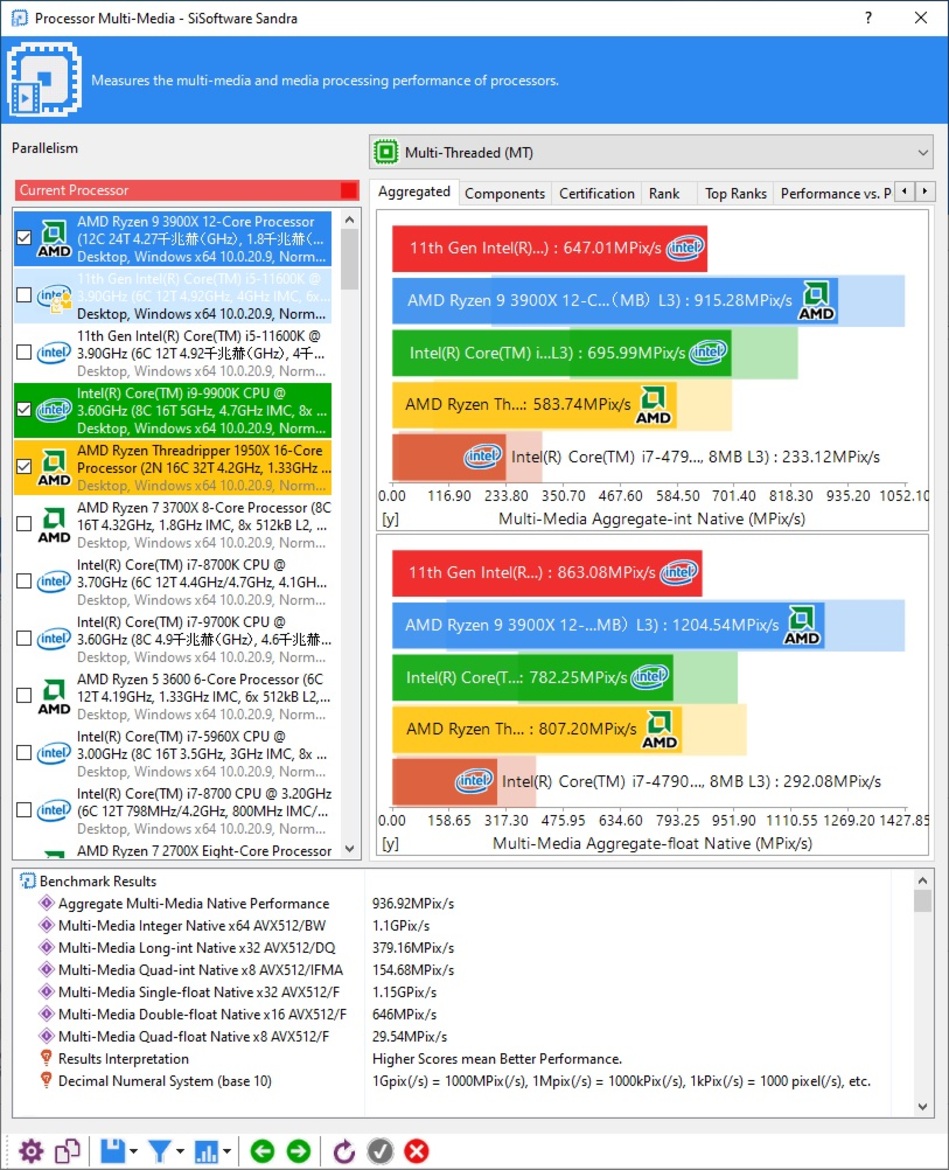Check the Intel Core i7-5960X checkbox
Screen dimensions: 949x1170
pyautogui.click(x=24, y=753)
